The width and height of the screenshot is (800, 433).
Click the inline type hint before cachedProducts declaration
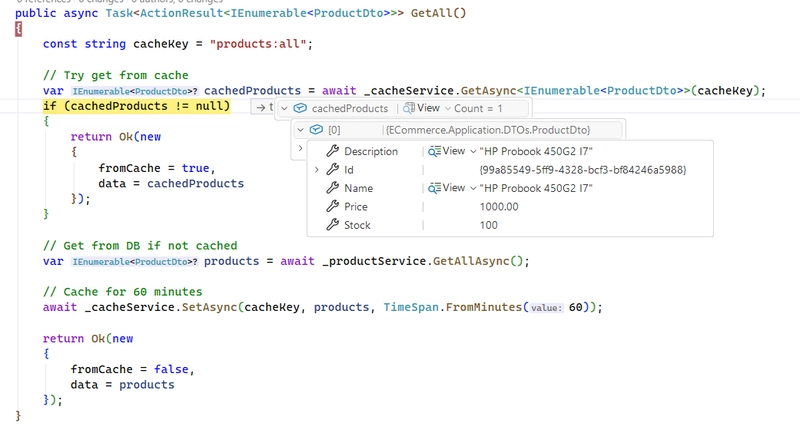135,91
